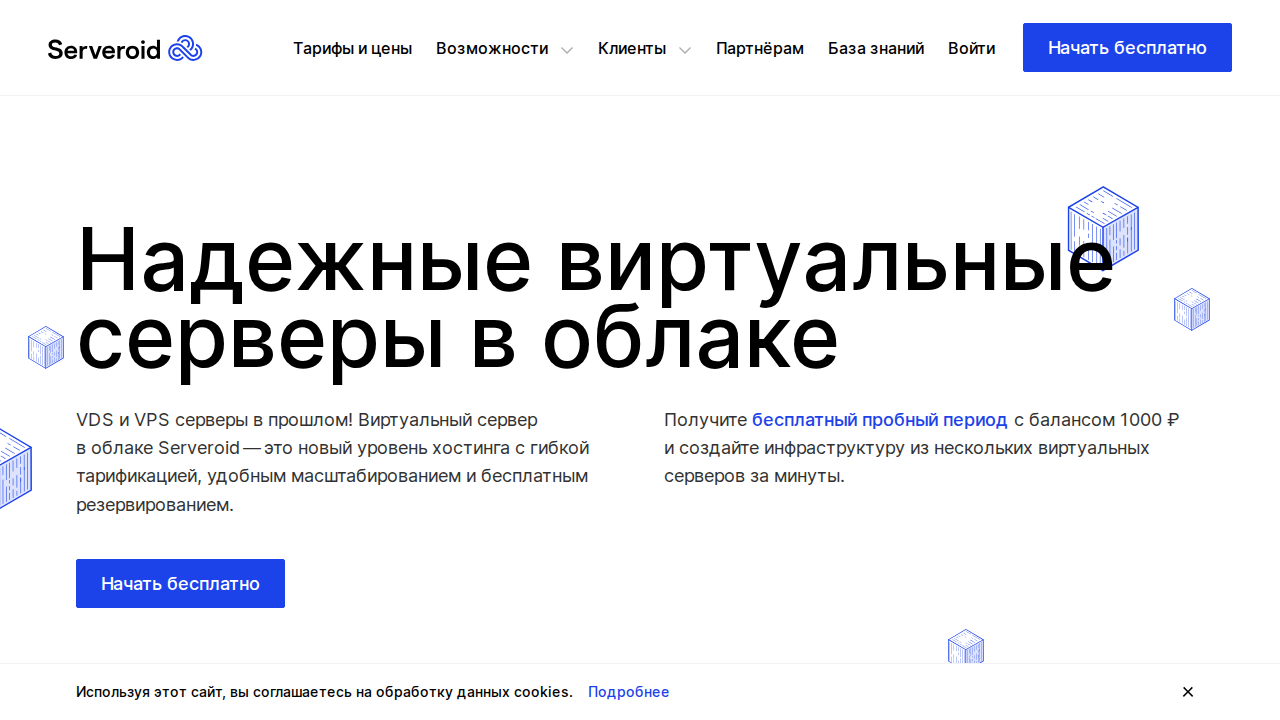
Task: Open the Клиенты menu item
Action: coord(632,48)
